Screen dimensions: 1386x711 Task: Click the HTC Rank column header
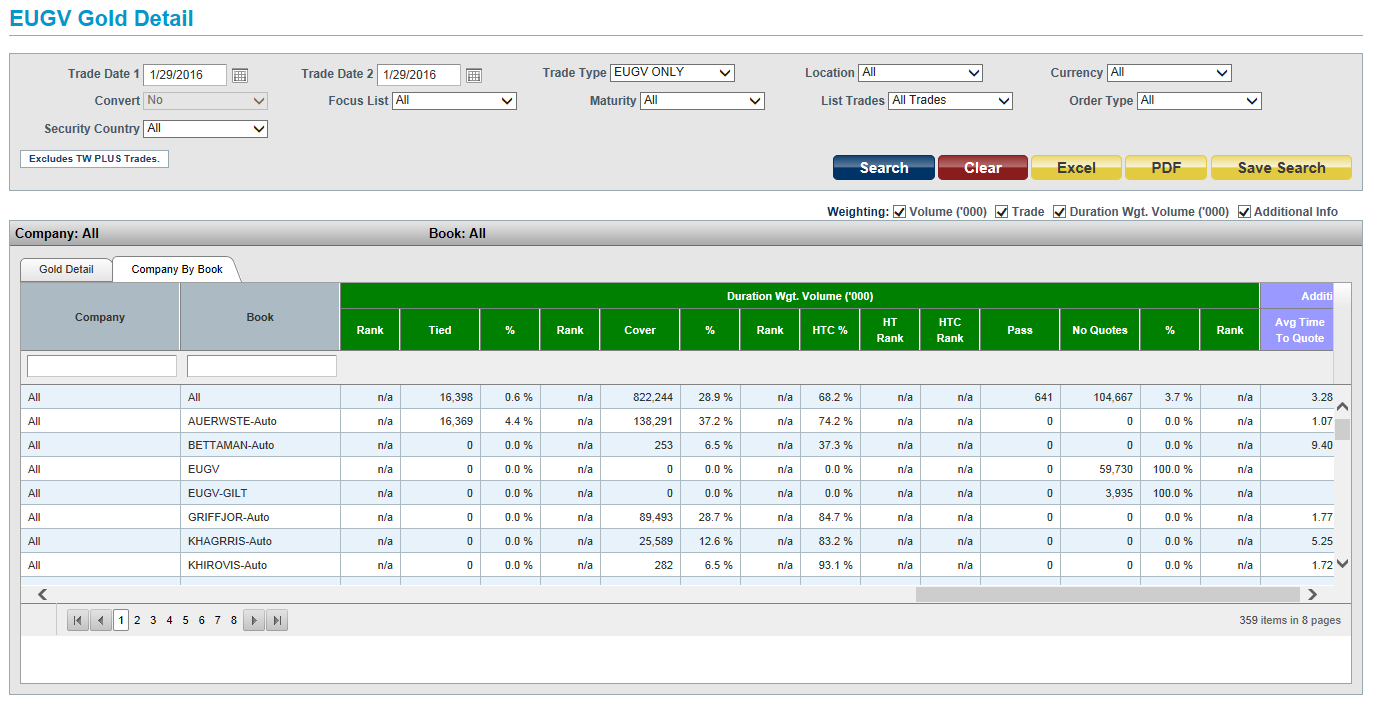click(950, 330)
